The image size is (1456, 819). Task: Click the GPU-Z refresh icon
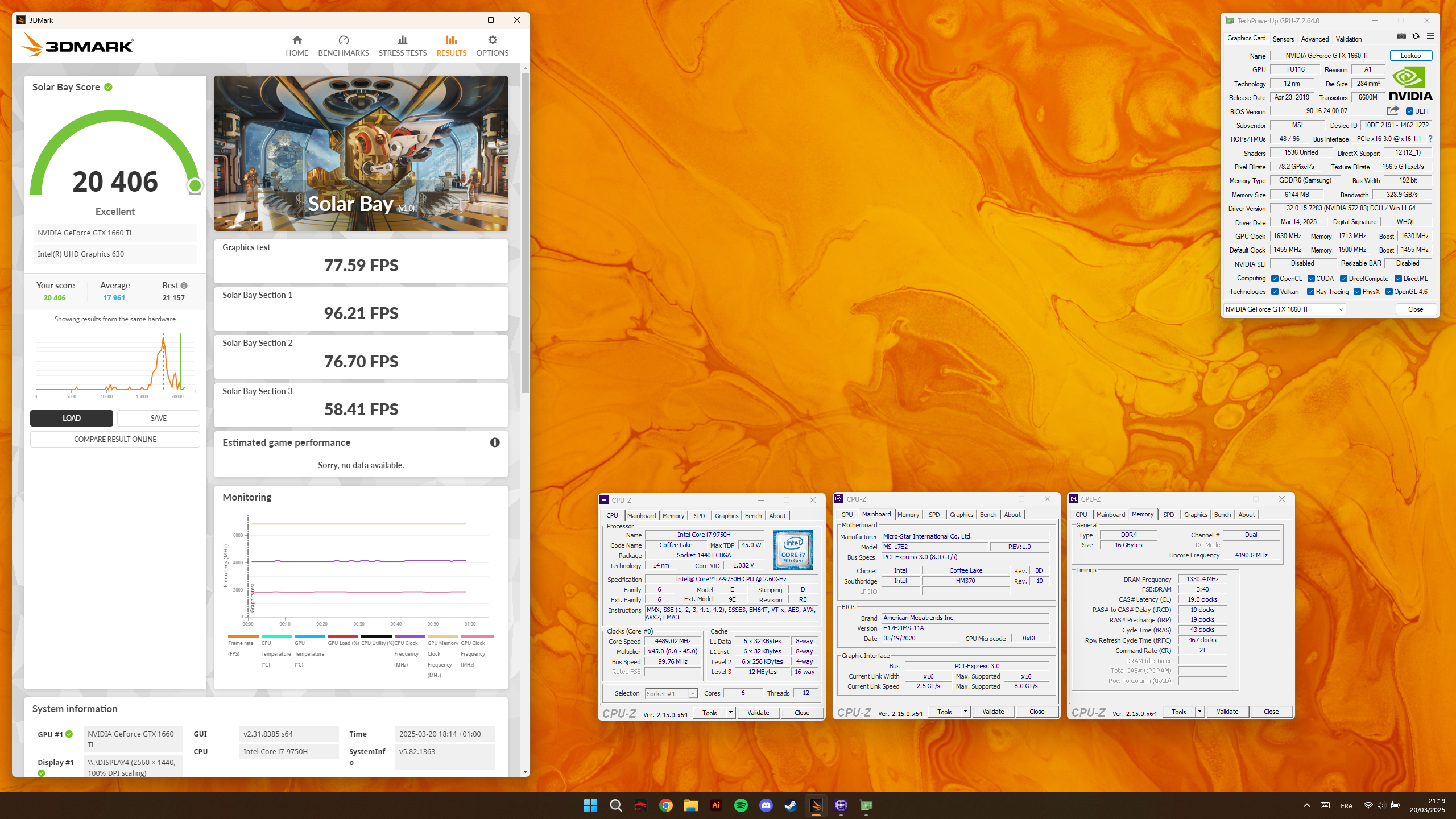tap(1416, 36)
